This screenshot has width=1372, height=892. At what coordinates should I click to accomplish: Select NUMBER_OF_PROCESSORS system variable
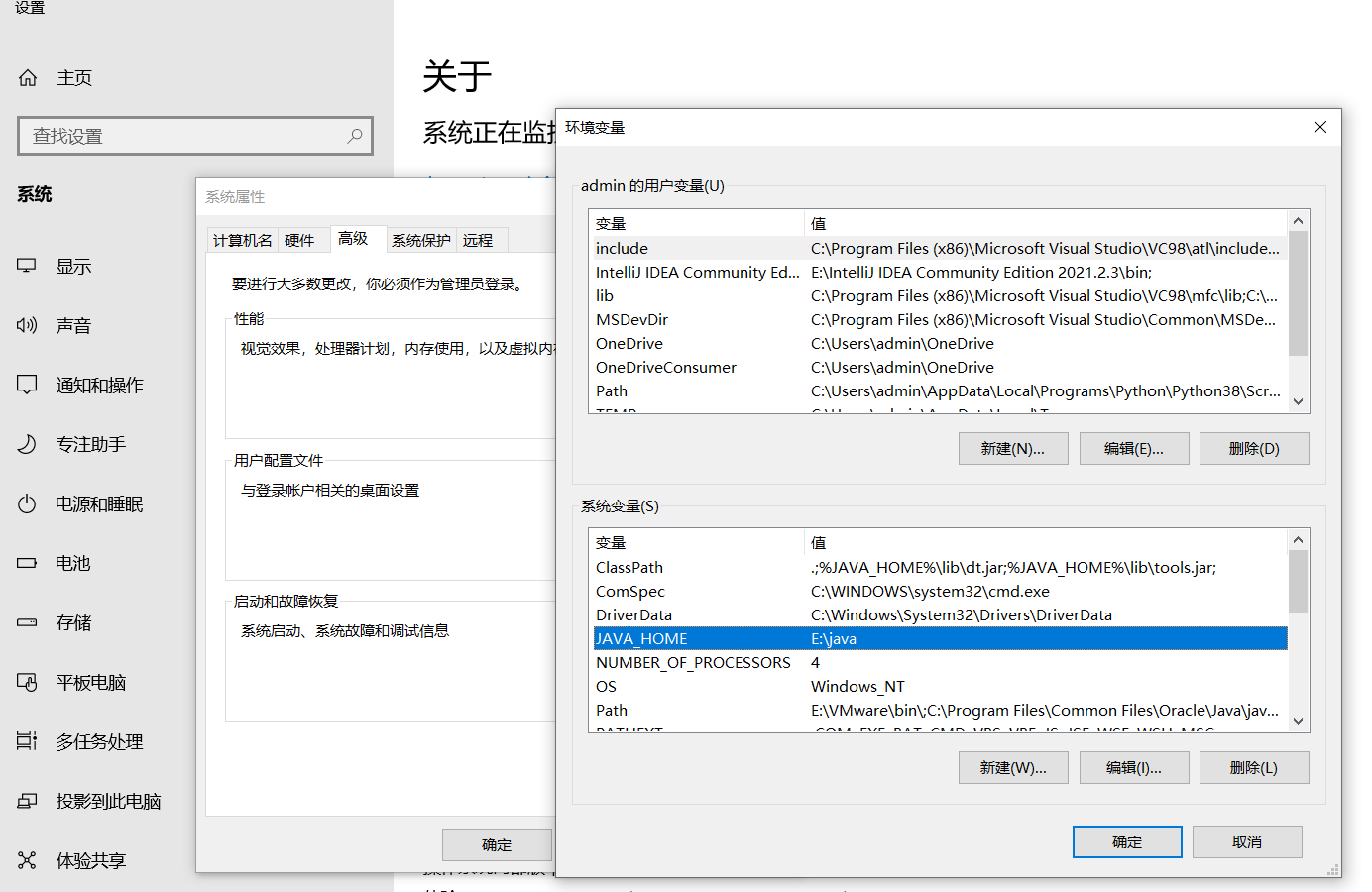tap(939, 662)
